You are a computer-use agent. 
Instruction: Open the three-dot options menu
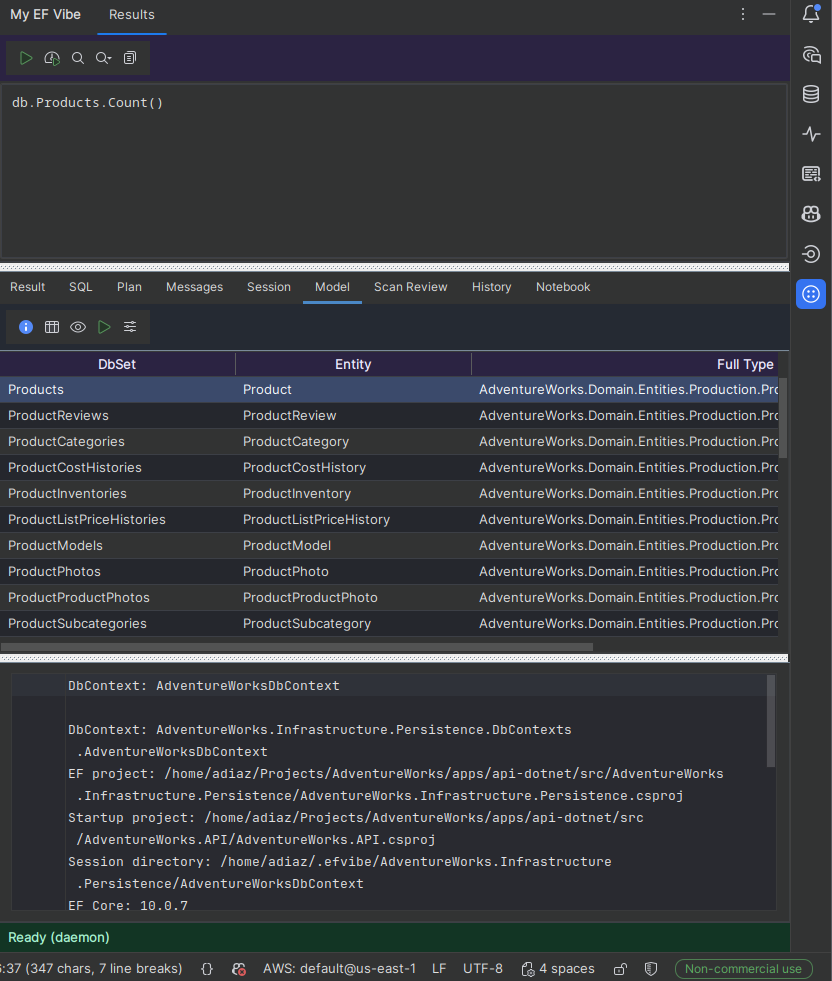coord(743,14)
